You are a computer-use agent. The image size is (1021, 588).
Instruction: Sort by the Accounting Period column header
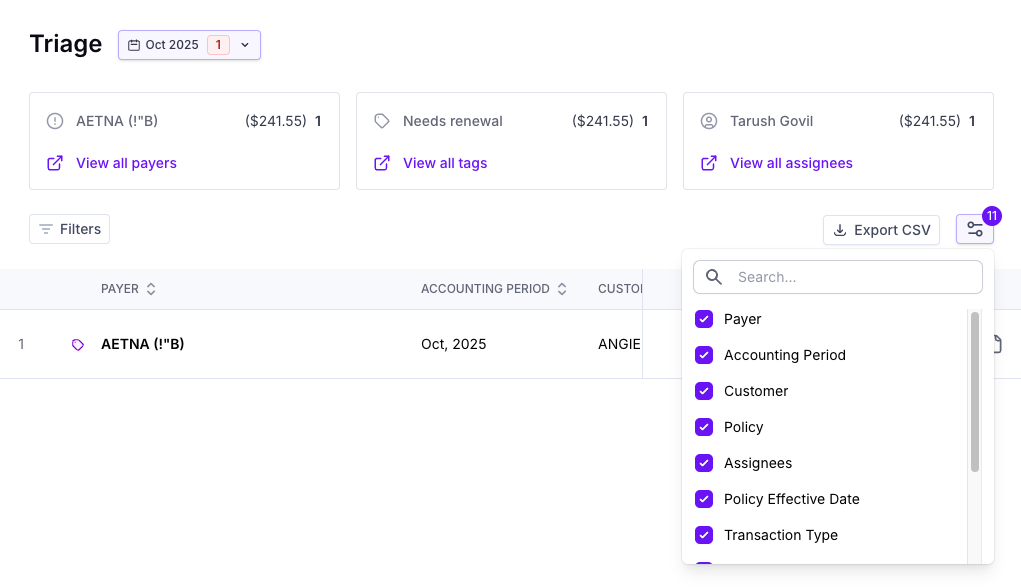494,289
